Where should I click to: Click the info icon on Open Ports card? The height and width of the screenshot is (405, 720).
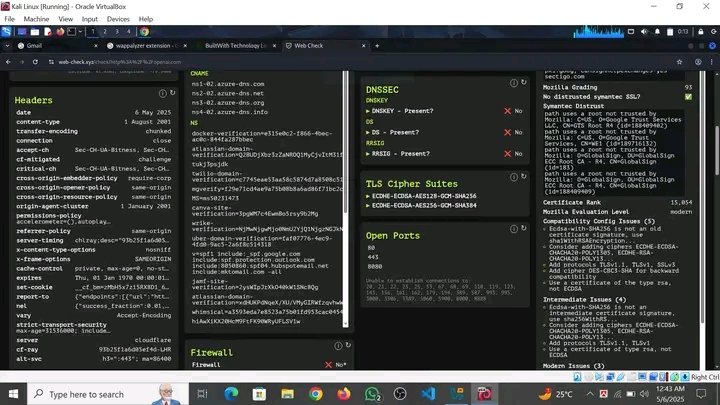coord(514,229)
